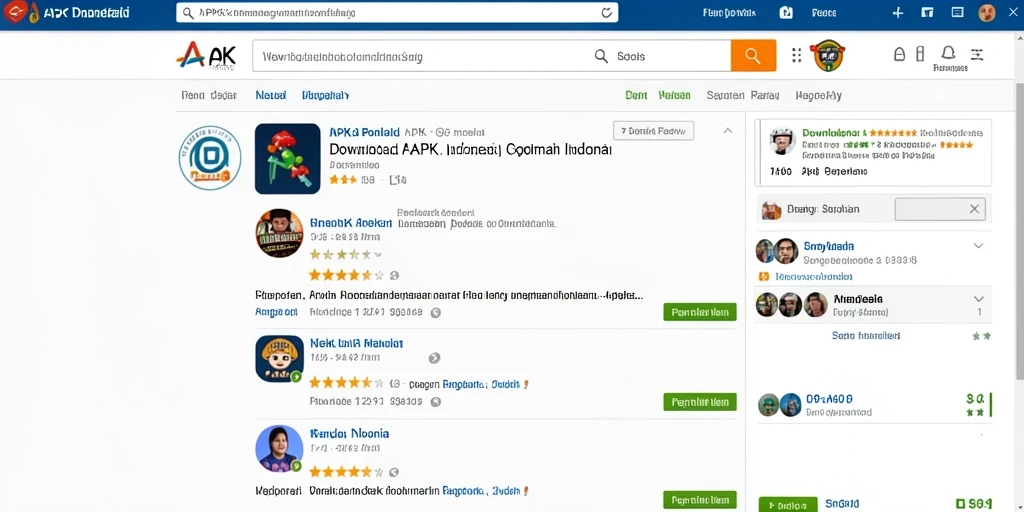
Task: Click the green button in the Kendor Noonia row
Action: pos(699,500)
